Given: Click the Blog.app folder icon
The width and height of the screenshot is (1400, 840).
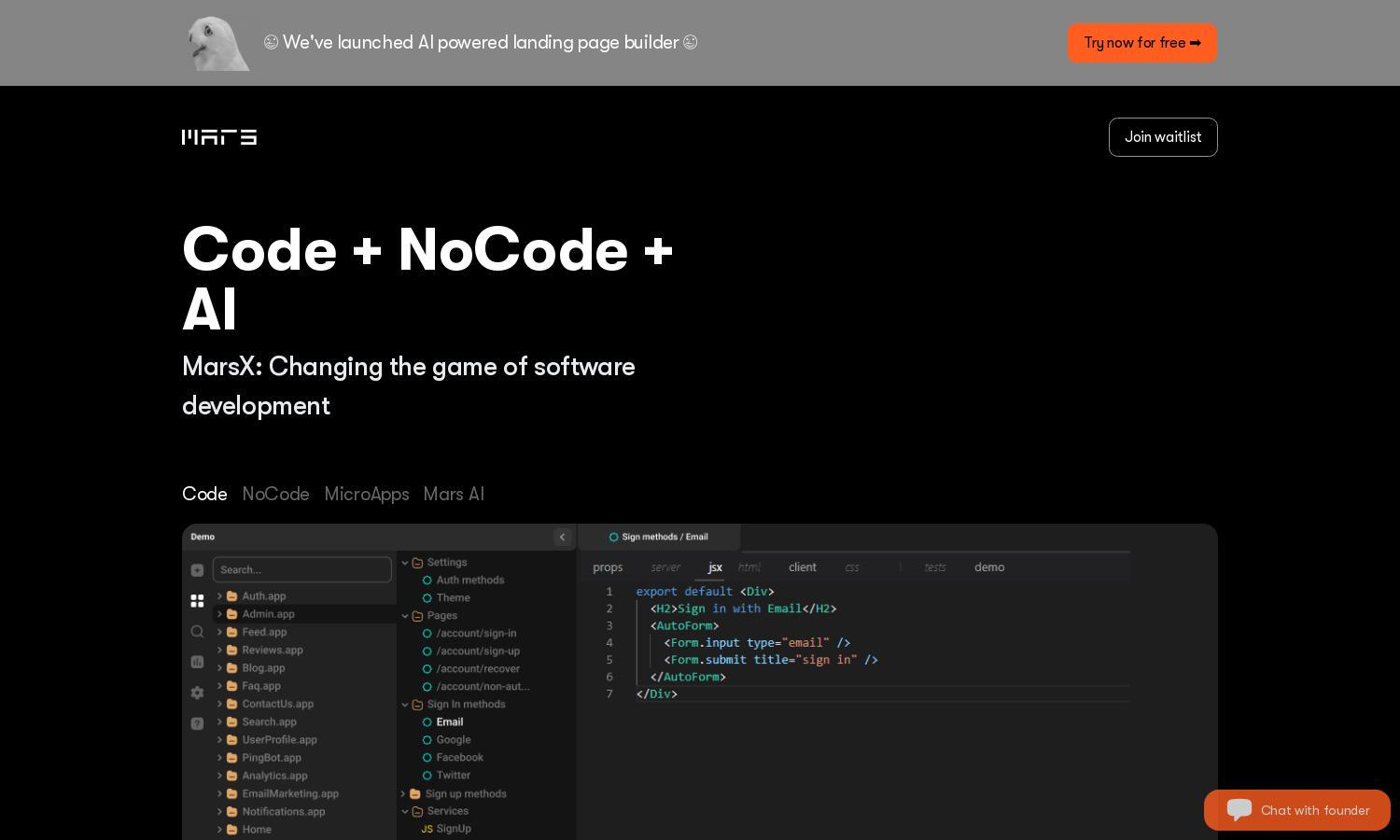Looking at the screenshot, I should pos(231,668).
